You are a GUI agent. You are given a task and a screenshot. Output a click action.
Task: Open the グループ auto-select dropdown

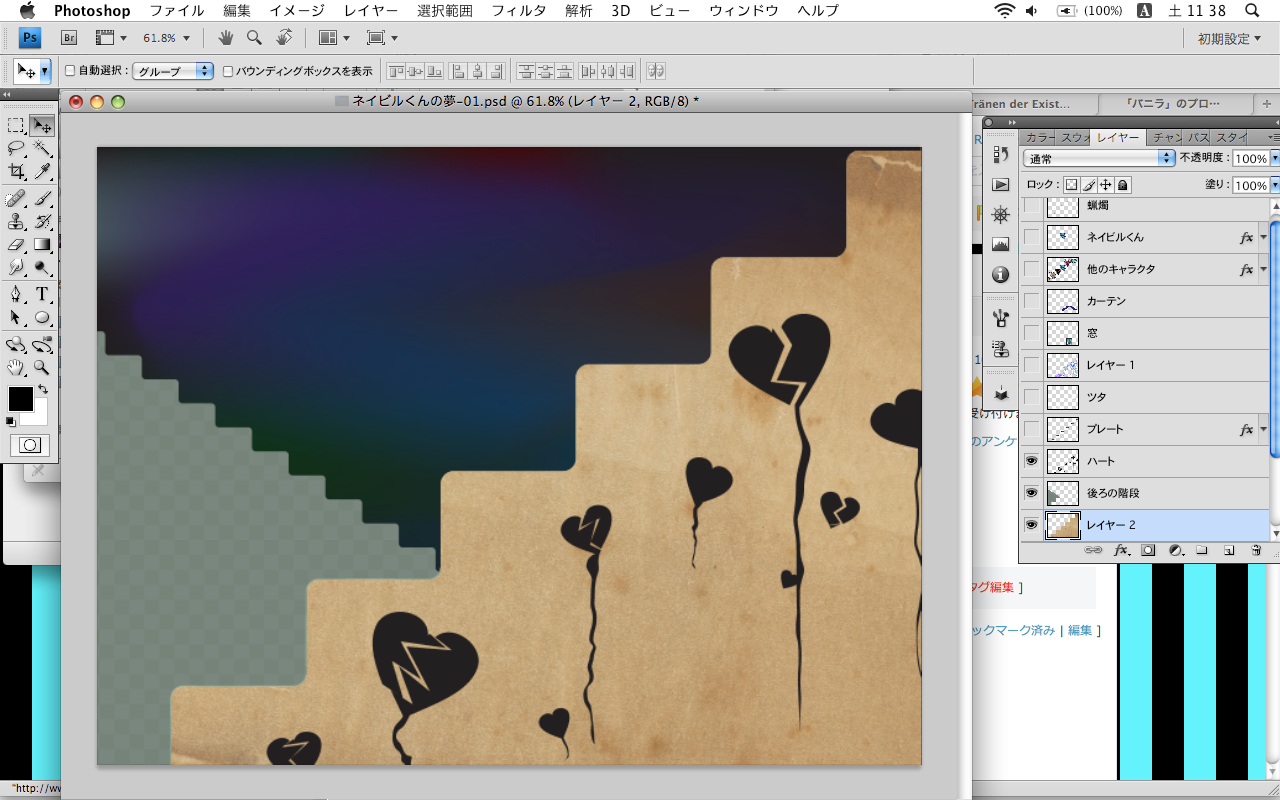pyautogui.click(x=174, y=71)
